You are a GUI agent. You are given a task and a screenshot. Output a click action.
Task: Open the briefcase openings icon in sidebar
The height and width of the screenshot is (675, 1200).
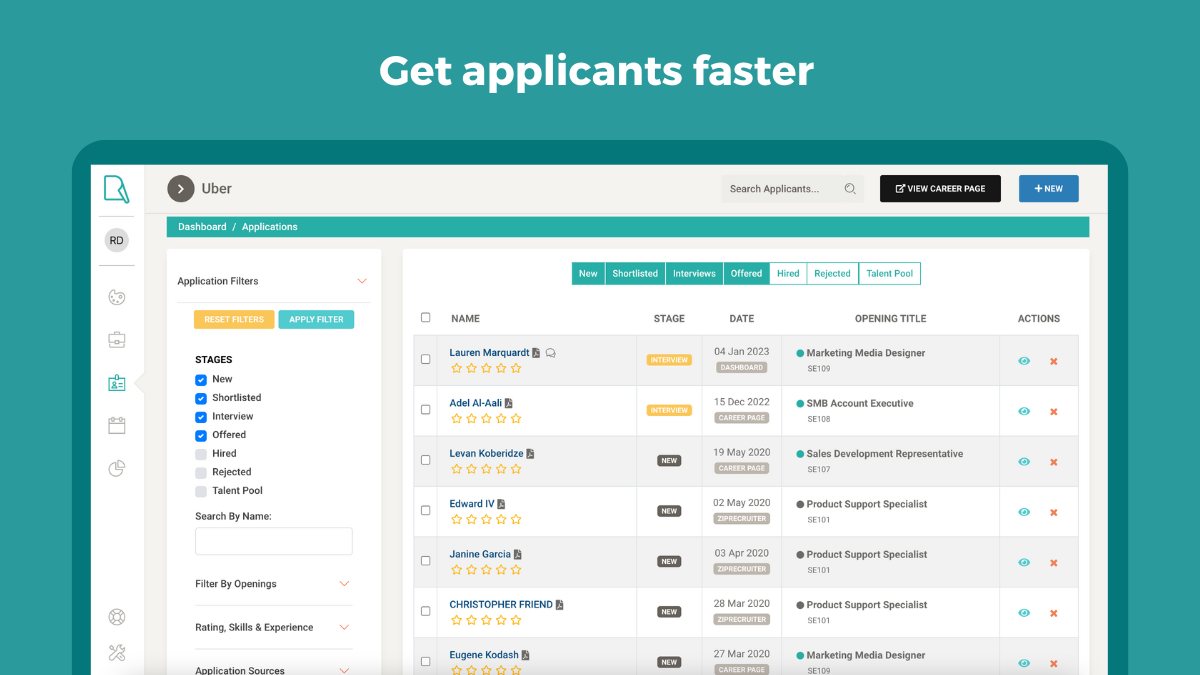tap(117, 340)
